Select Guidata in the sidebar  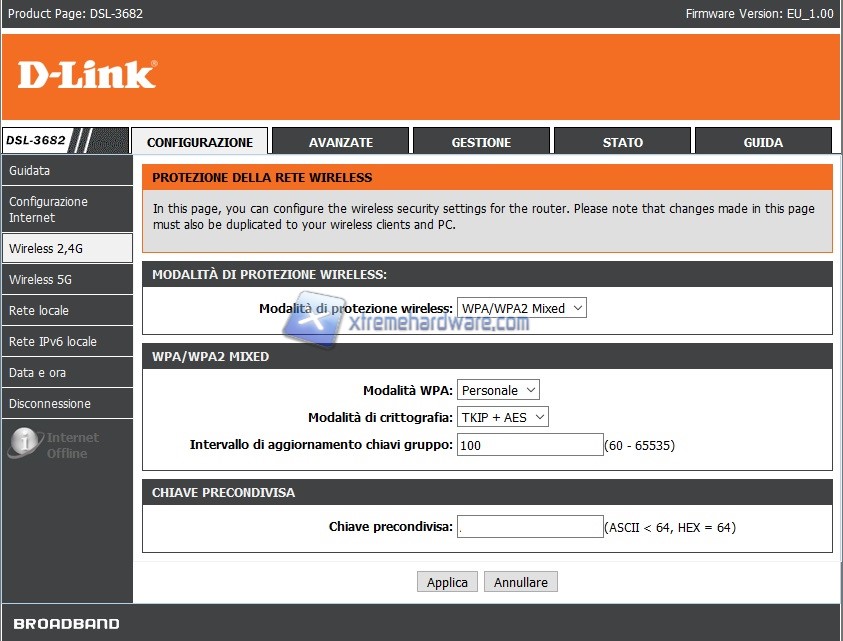[66, 171]
